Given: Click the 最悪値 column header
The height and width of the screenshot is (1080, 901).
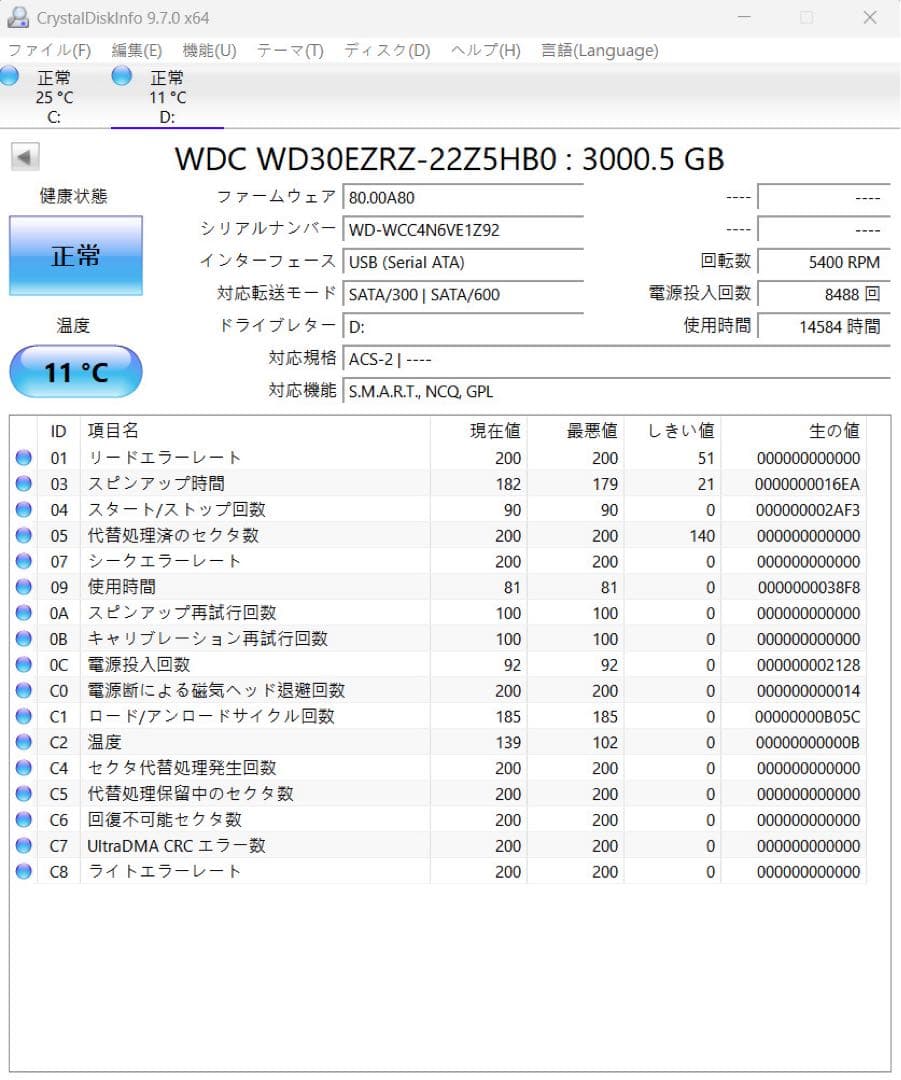Looking at the screenshot, I should (x=575, y=430).
